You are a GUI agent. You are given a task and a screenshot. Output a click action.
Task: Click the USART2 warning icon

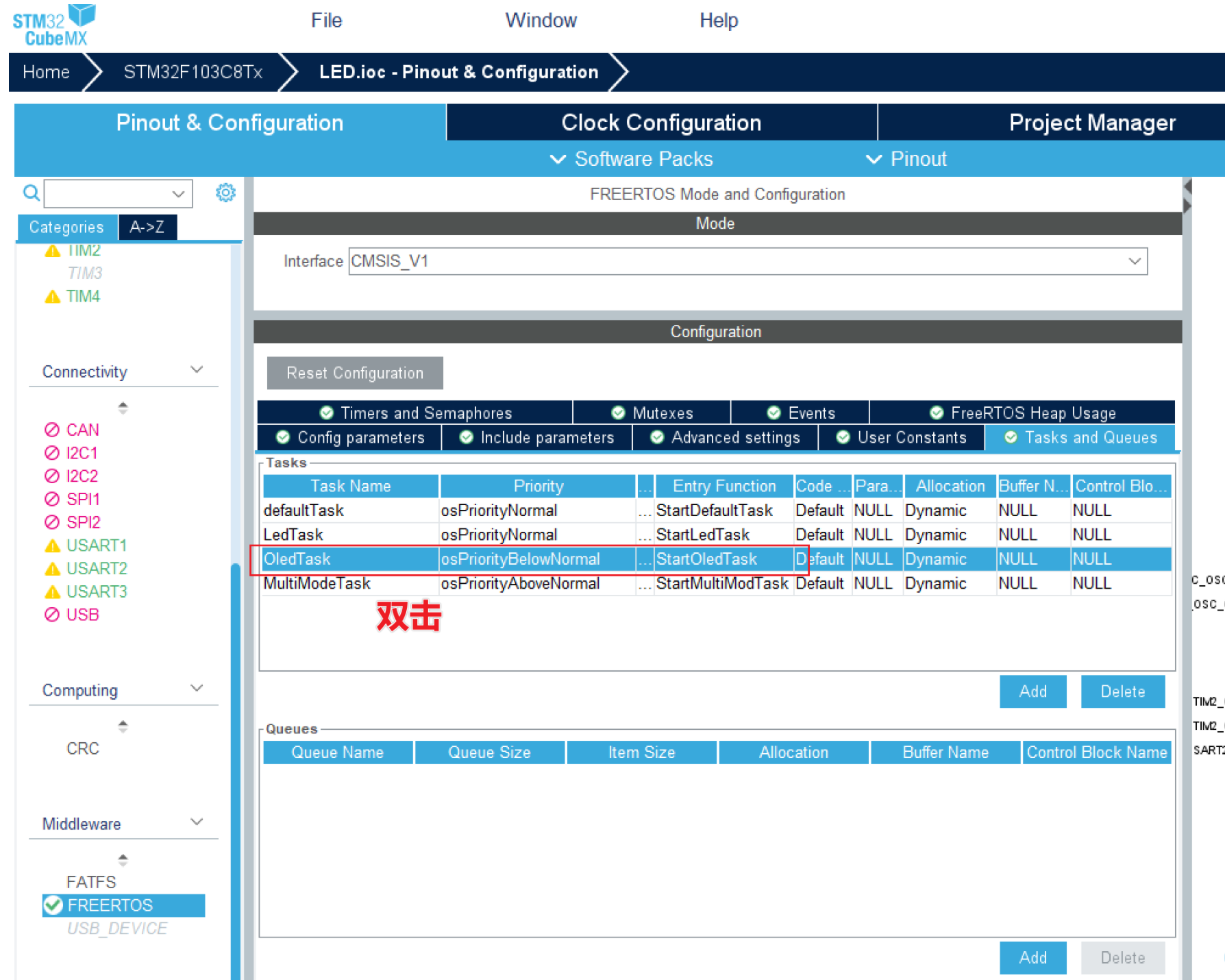click(x=52, y=569)
